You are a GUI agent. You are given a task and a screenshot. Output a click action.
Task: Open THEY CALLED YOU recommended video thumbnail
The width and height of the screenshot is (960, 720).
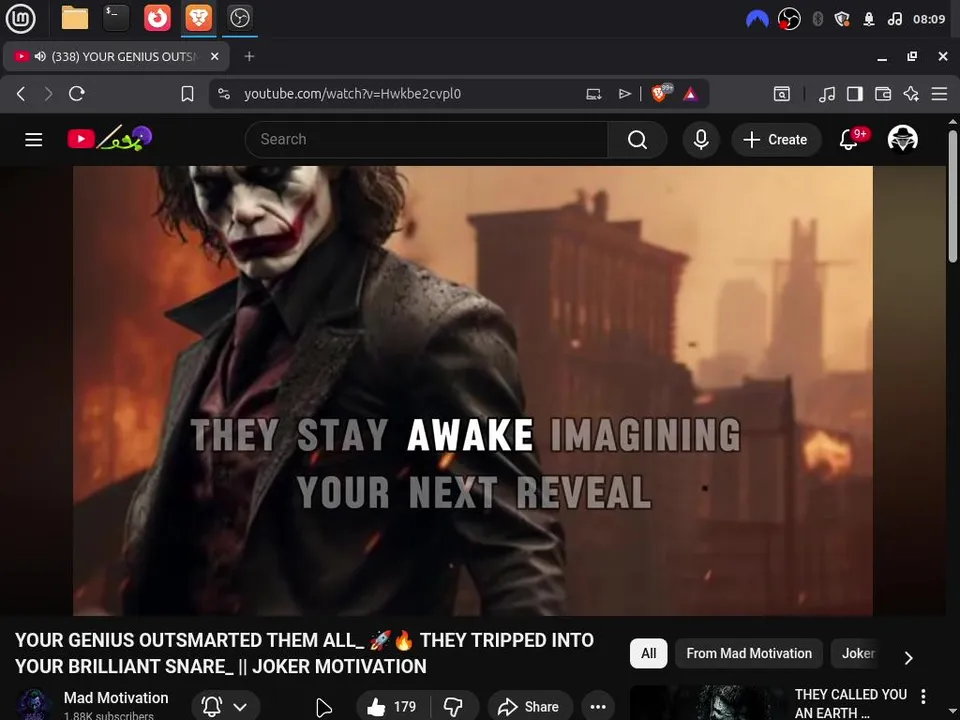click(x=707, y=703)
